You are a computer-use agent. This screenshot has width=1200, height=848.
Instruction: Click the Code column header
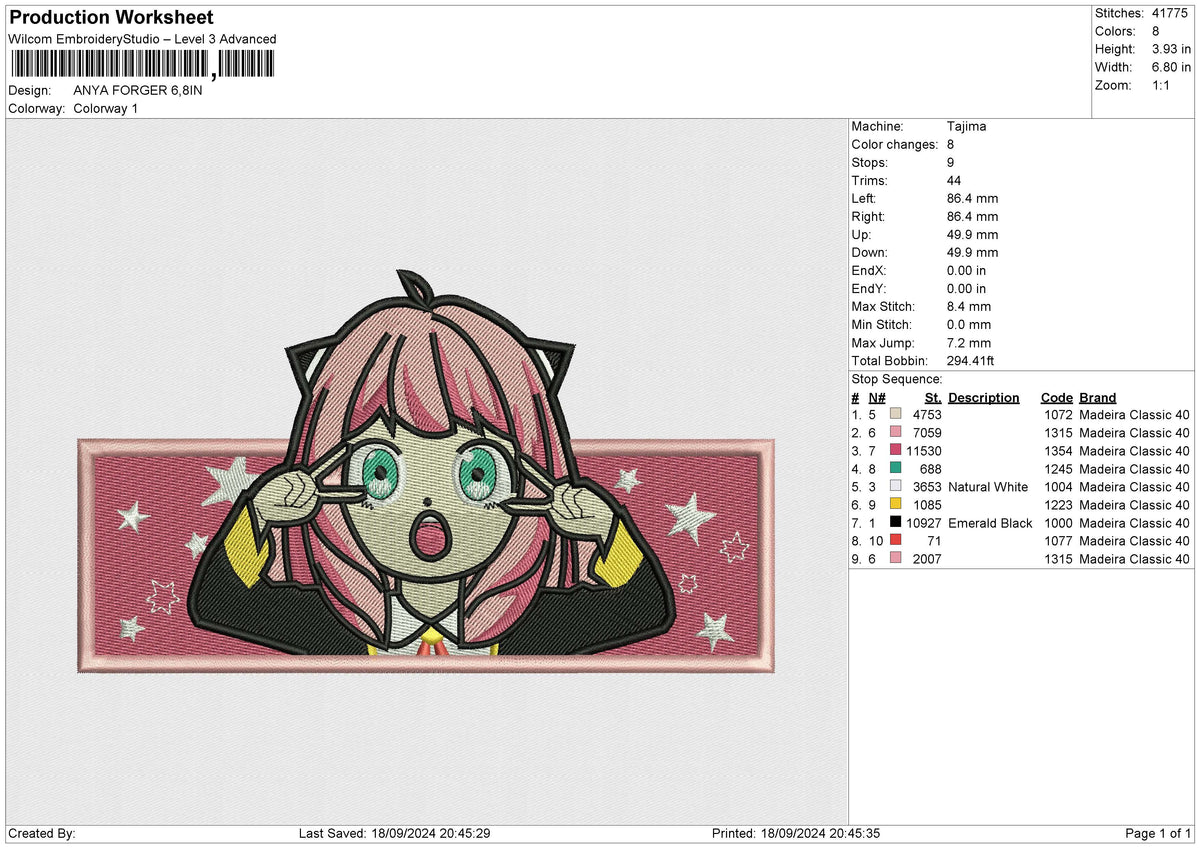coord(1056,398)
